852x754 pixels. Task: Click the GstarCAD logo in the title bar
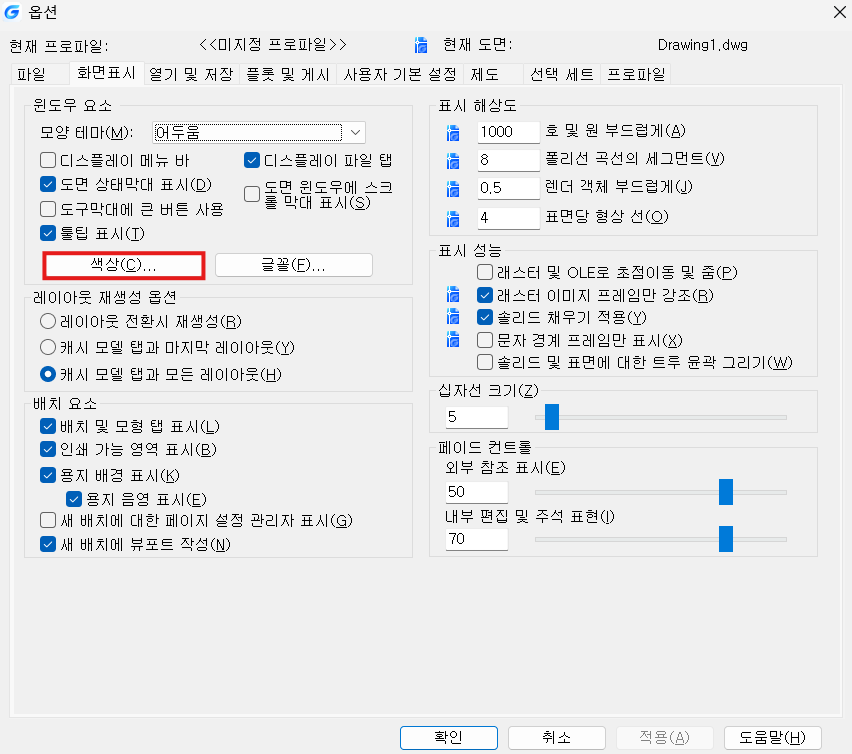coord(13,13)
